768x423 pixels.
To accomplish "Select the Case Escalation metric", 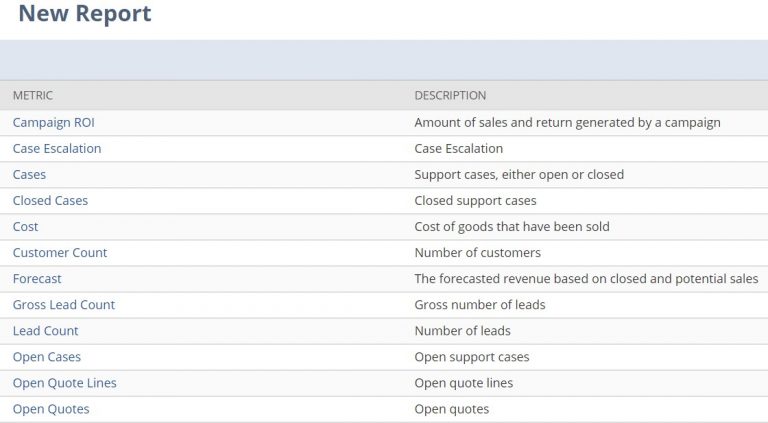I will 57,148.
